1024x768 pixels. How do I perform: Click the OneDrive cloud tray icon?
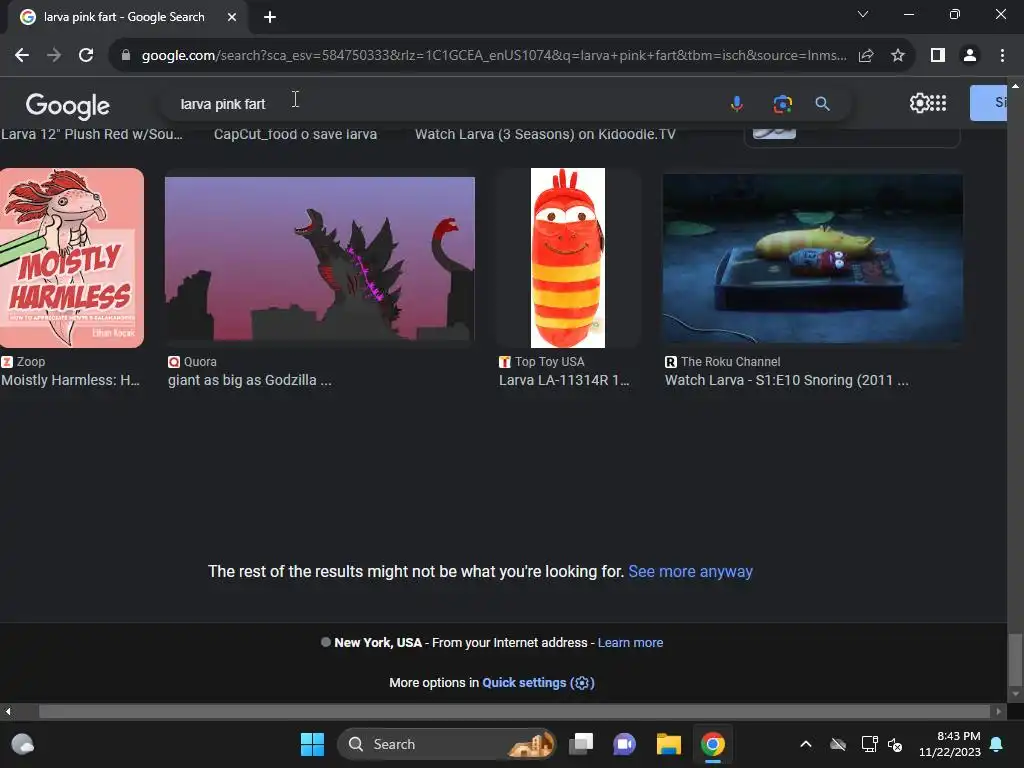pos(838,744)
